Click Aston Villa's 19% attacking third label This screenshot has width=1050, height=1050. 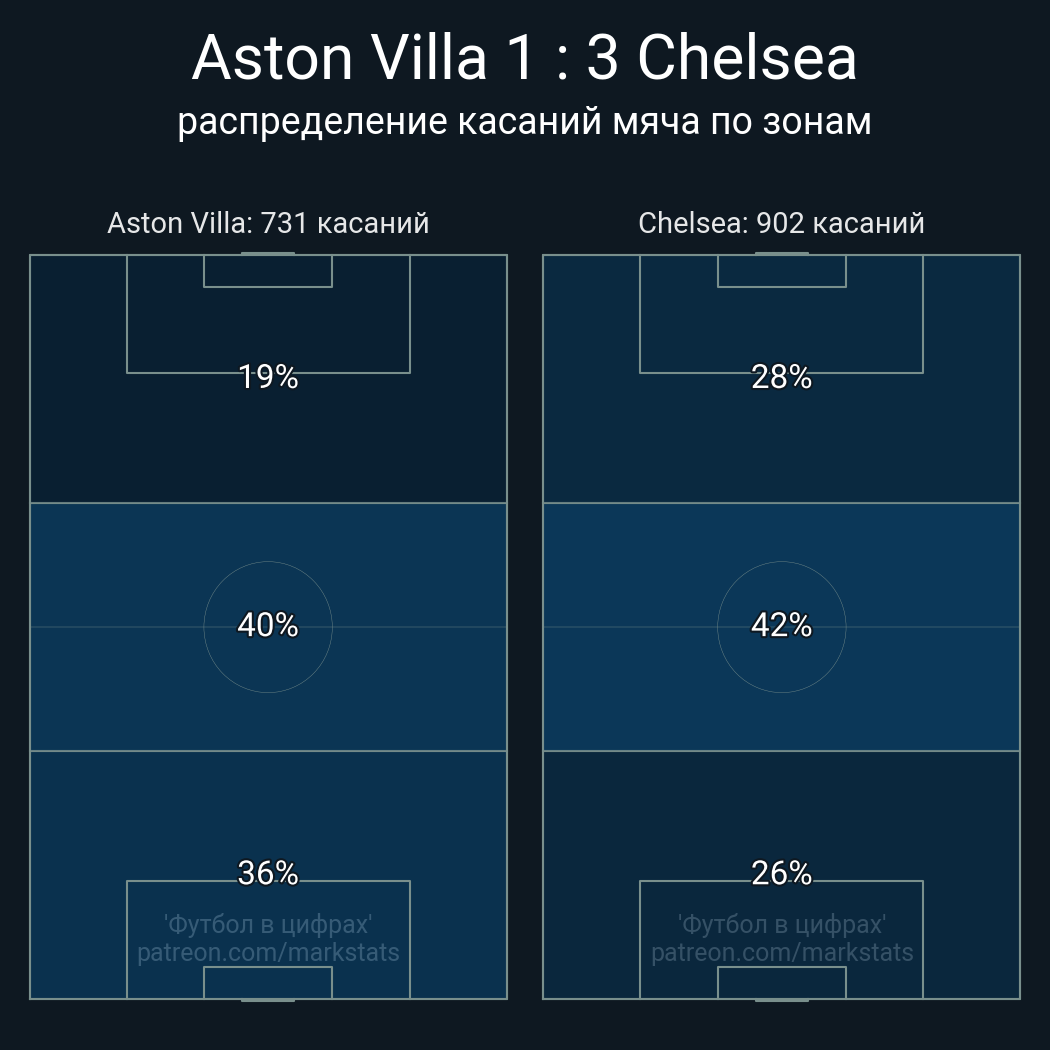(268, 377)
